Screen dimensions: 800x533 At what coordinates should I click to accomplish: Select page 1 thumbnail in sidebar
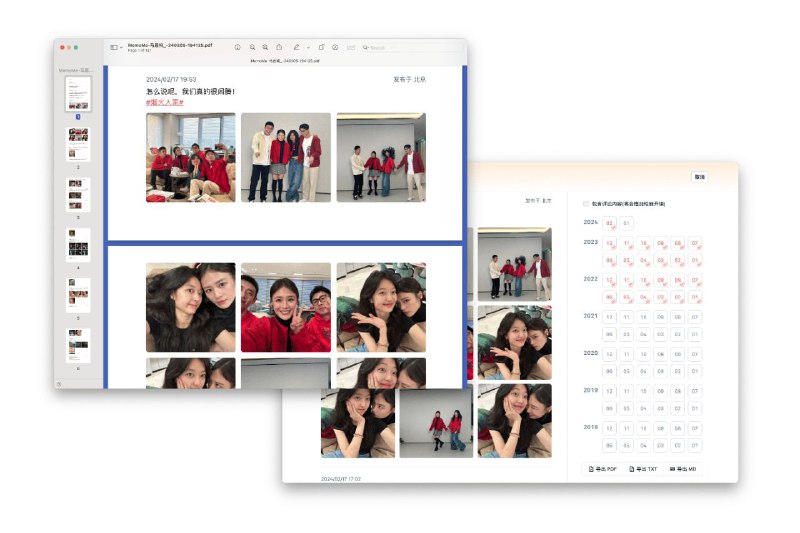pos(78,93)
